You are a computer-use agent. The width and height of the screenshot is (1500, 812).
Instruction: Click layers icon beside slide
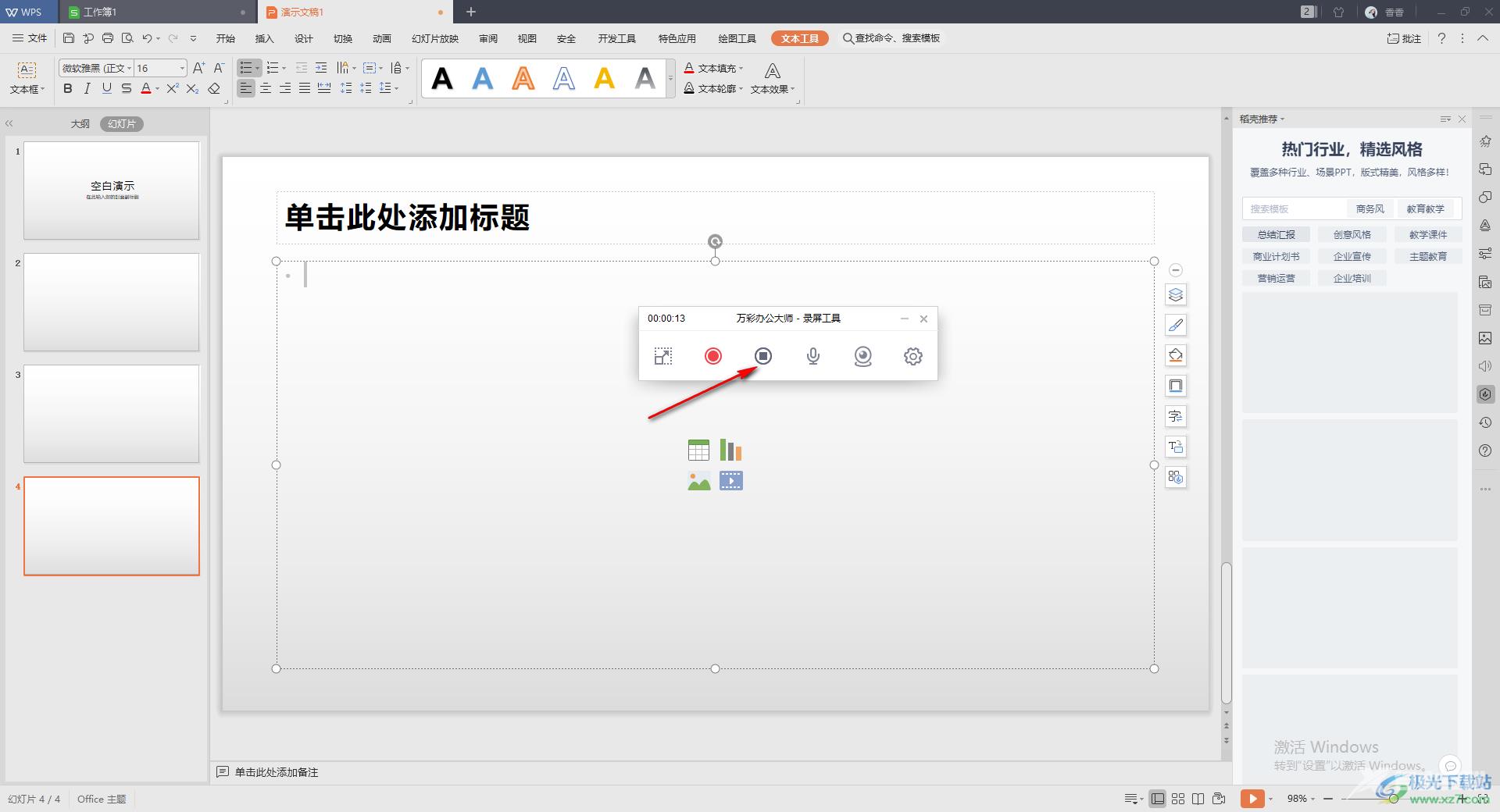[1176, 294]
